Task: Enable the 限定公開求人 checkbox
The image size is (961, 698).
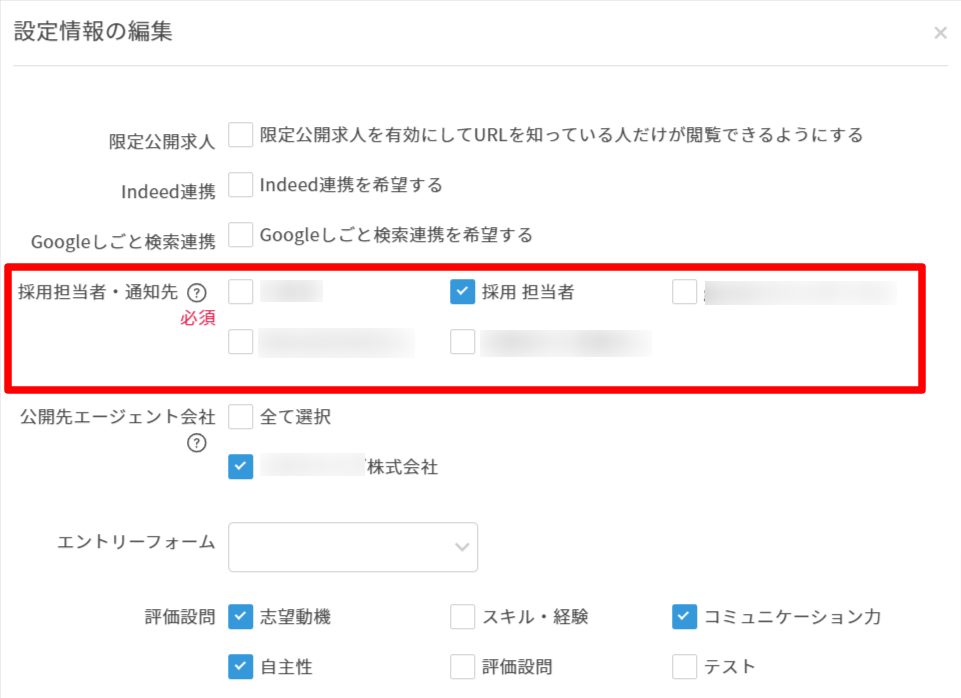Action: click(x=241, y=135)
